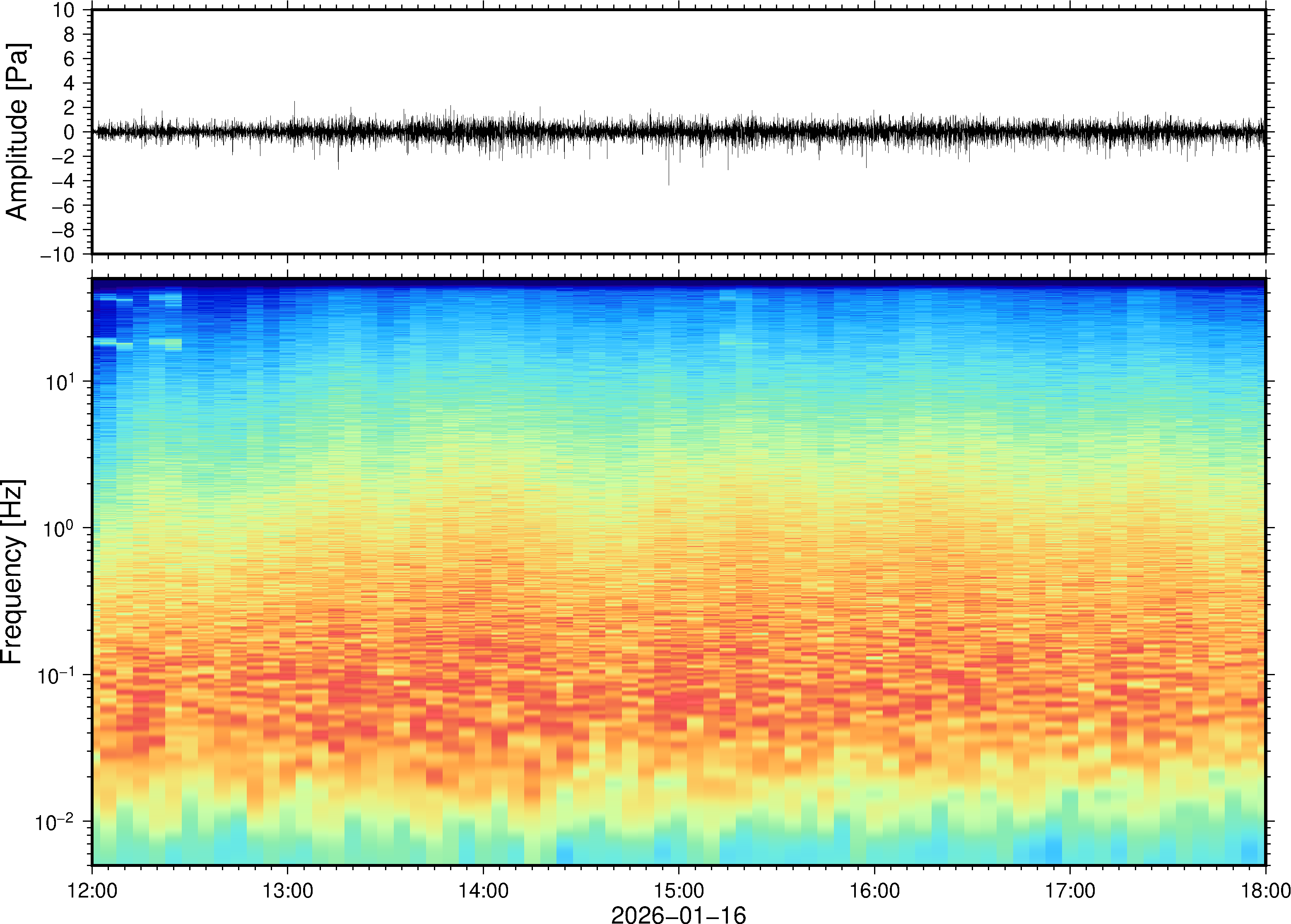
Task: Click the 2026-01-16 date label
Action: tap(678, 914)
